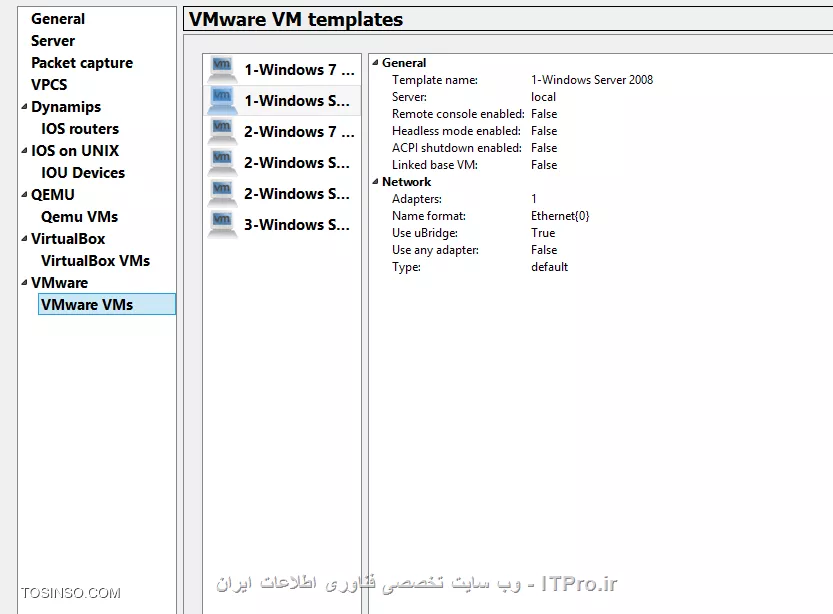Viewport: 833px width, 614px height.
Task: Click the Adapters: label
Action: [417, 199]
